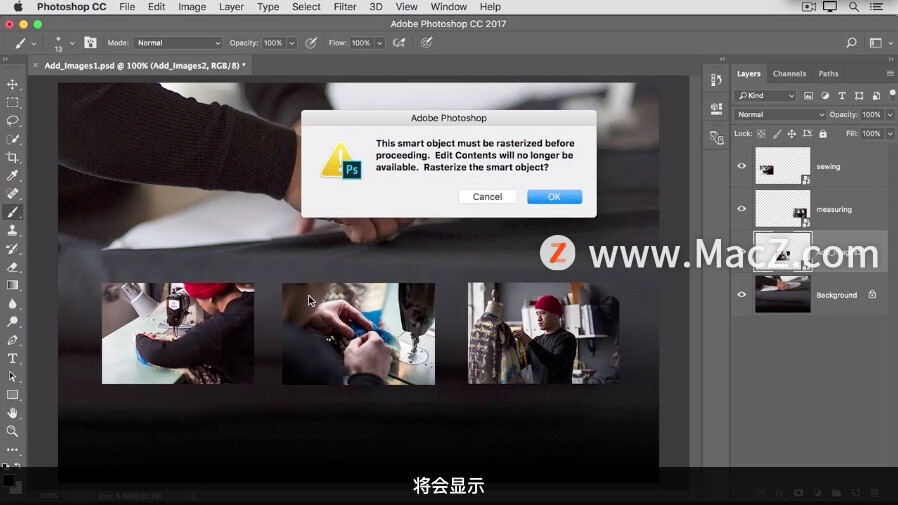Switch to the Channels tab

789,73
